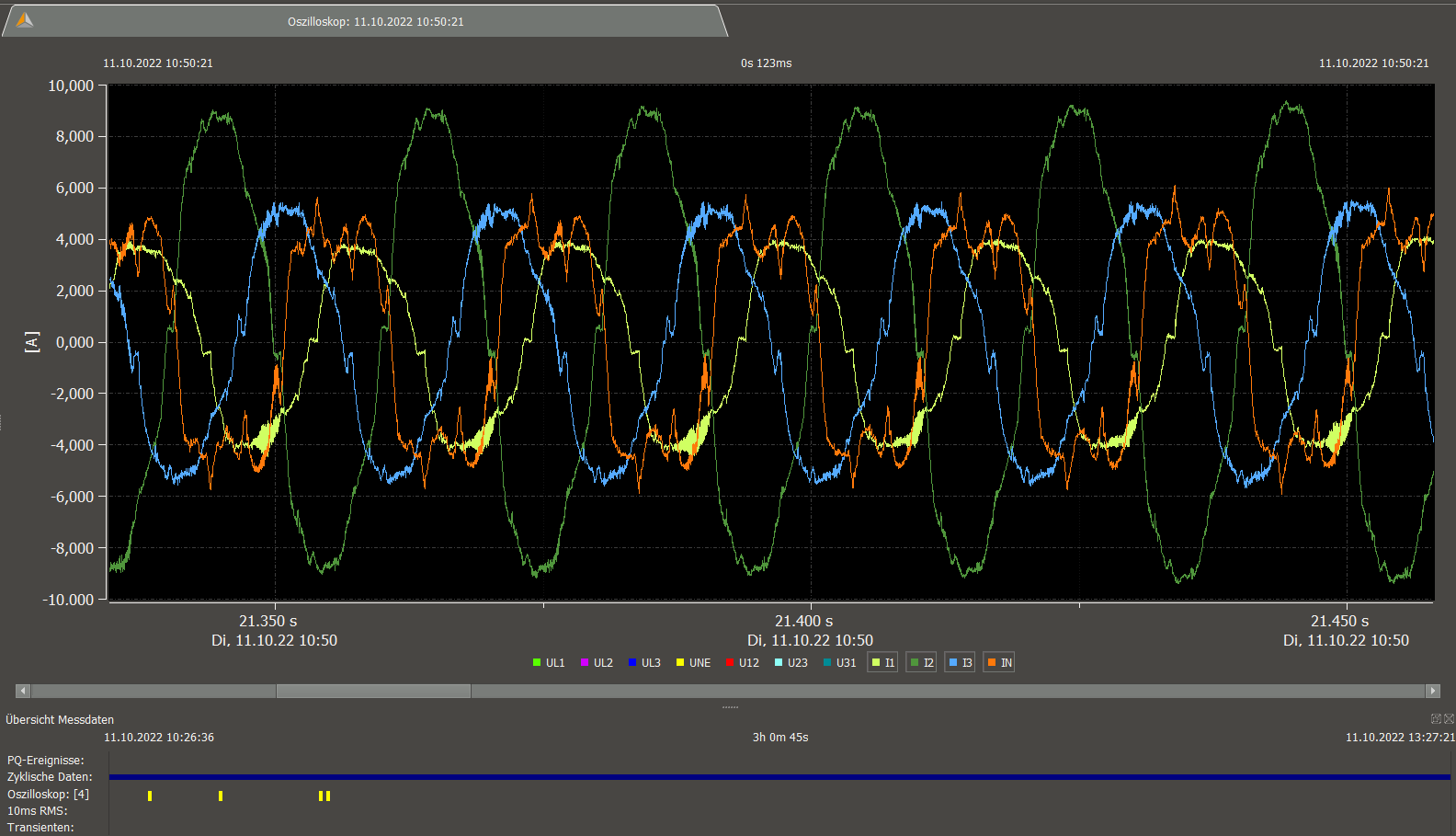This screenshot has height=836, width=1456.
Task: Hide the I1 current trace
Action: 882,662
